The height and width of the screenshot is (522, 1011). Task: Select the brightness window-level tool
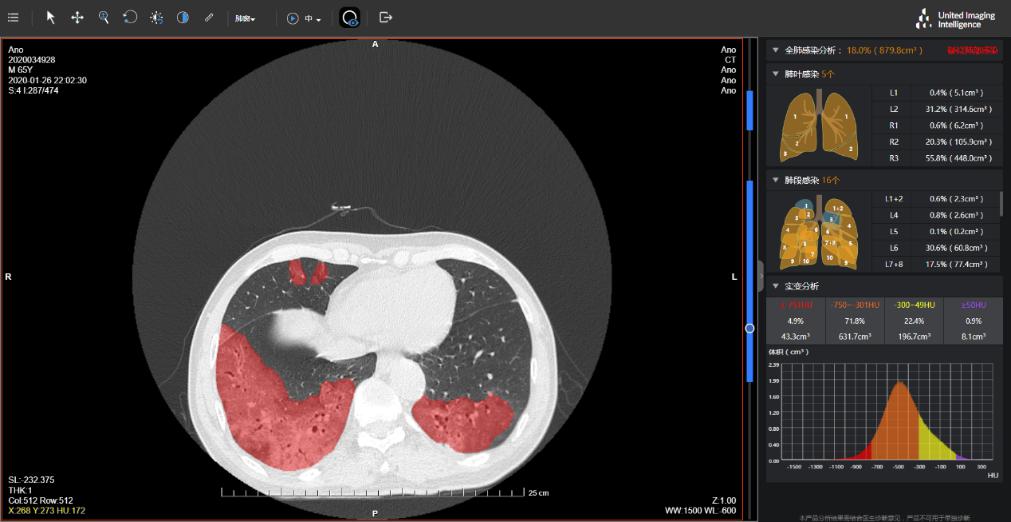click(157, 17)
